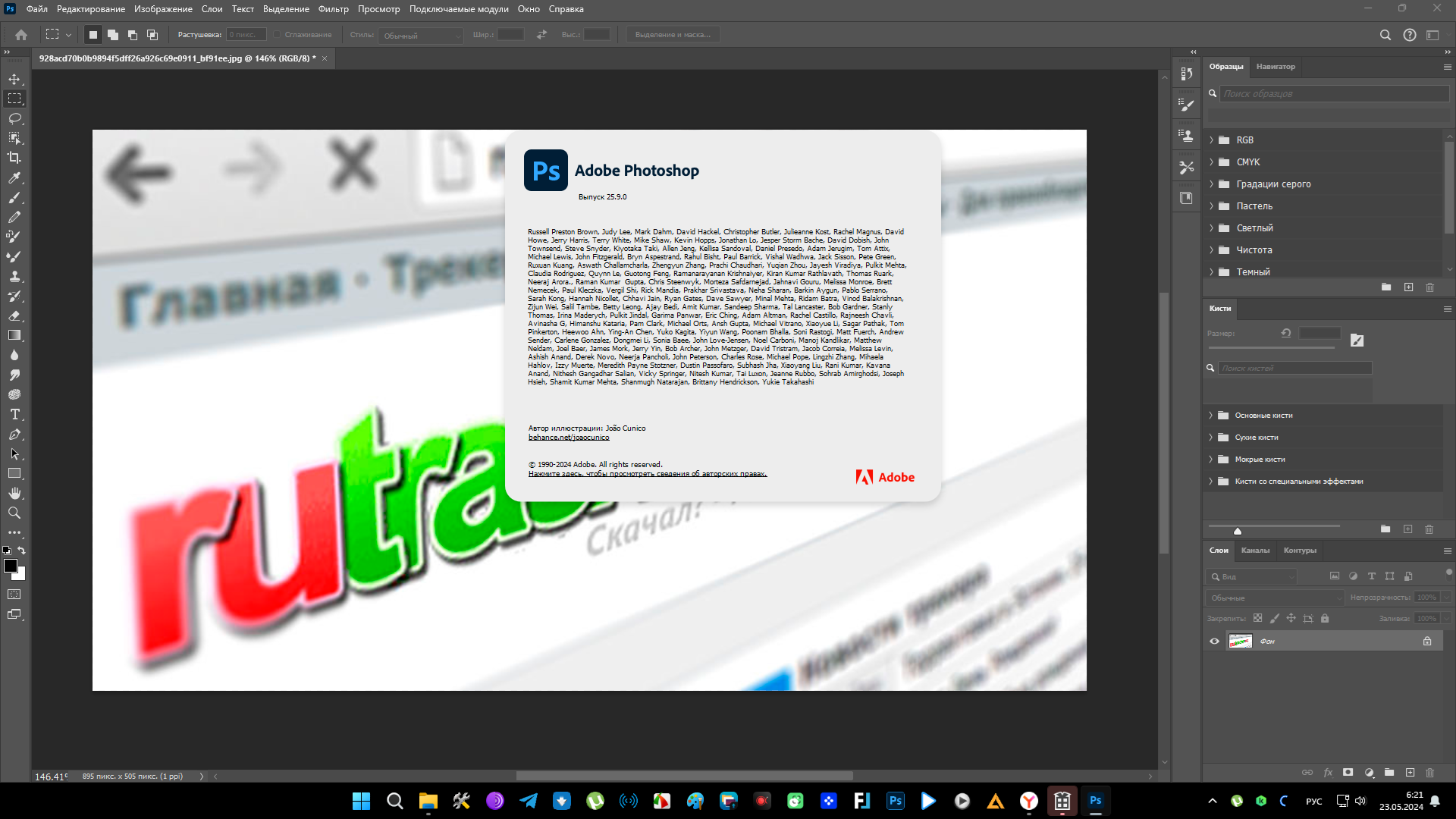This screenshot has height=819, width=1456.
Task: Open the layer effects fx menu
Action: click(1328, 773)
